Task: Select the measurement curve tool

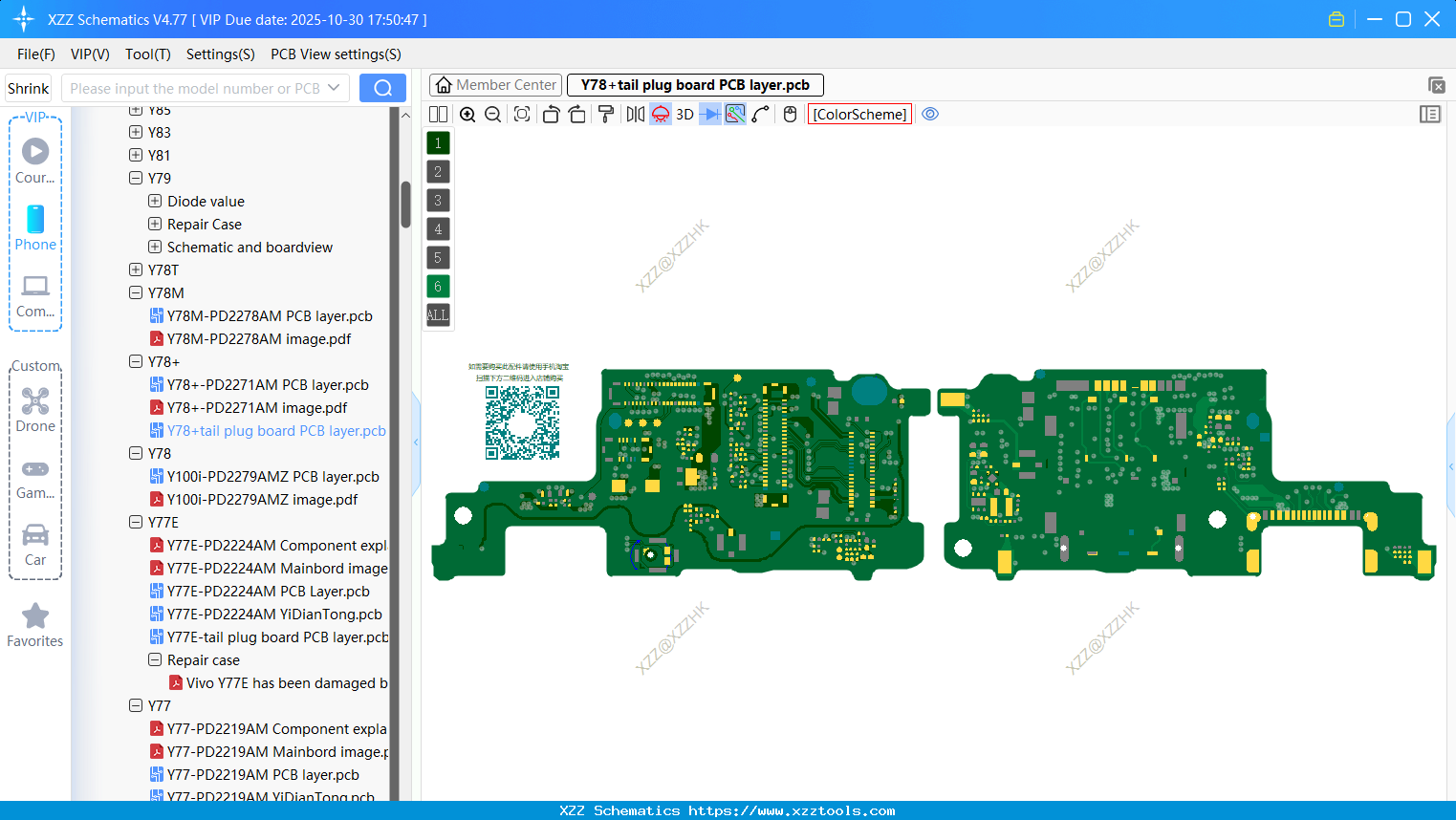Action: [x=760, y=114]
